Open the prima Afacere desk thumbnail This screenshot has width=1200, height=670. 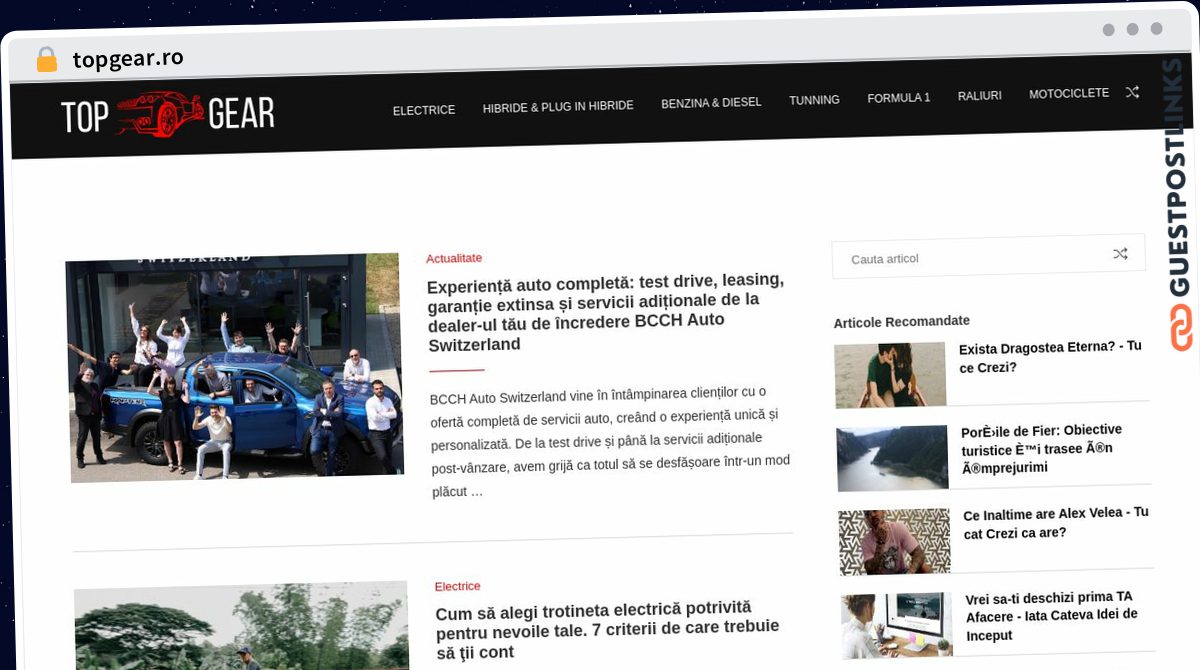(897, 625)
